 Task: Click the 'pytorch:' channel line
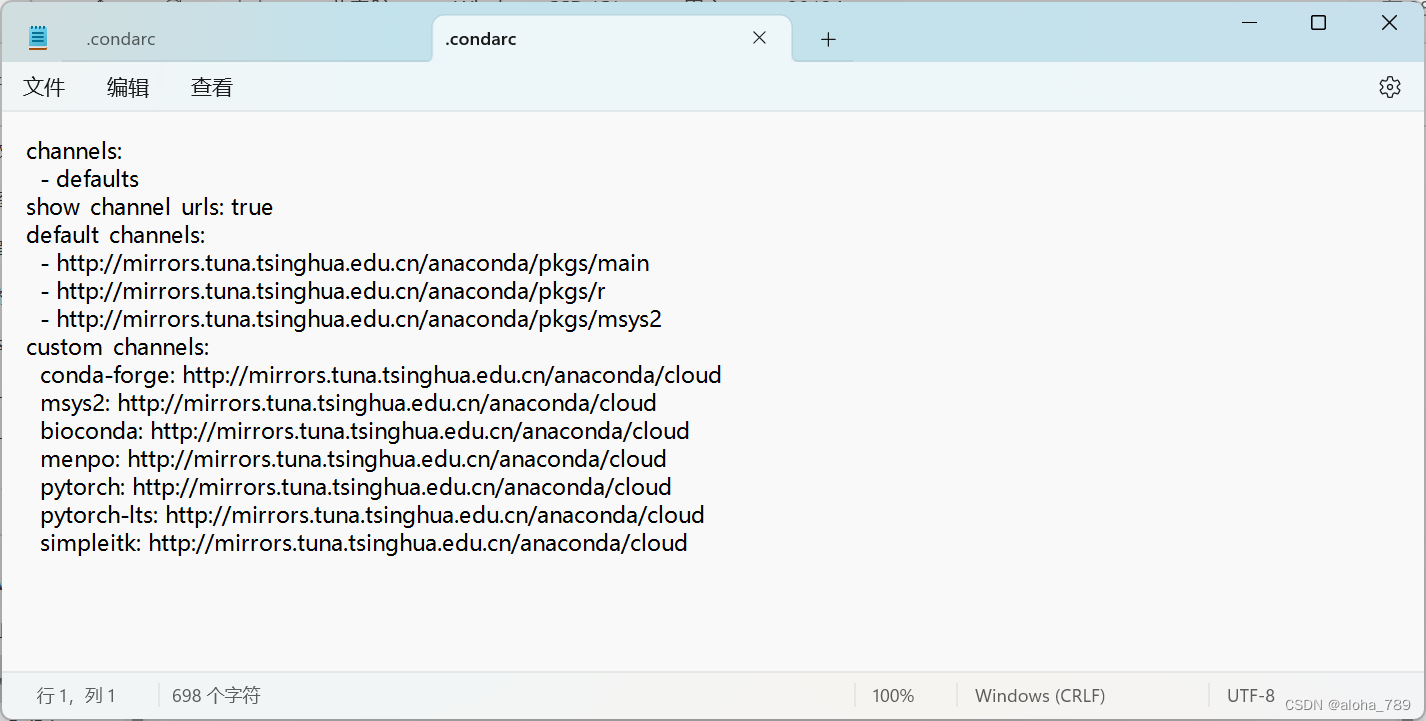(x=356, y=487)
